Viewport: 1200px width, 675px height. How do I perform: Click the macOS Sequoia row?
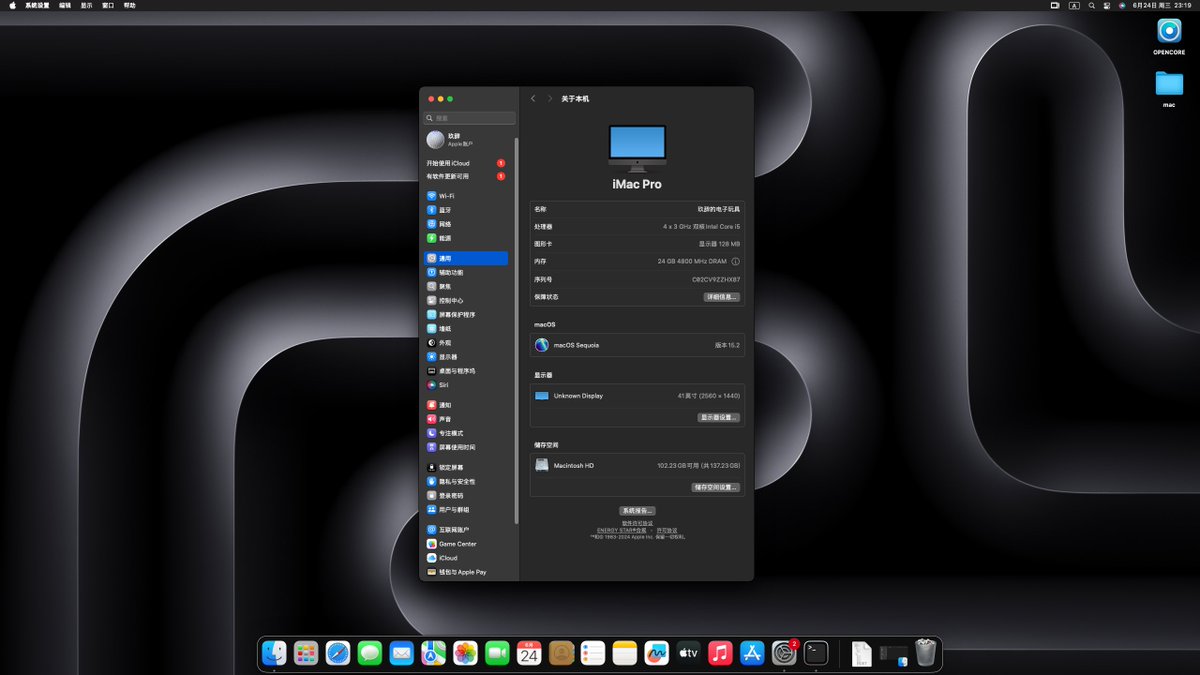tap(637, 345)
